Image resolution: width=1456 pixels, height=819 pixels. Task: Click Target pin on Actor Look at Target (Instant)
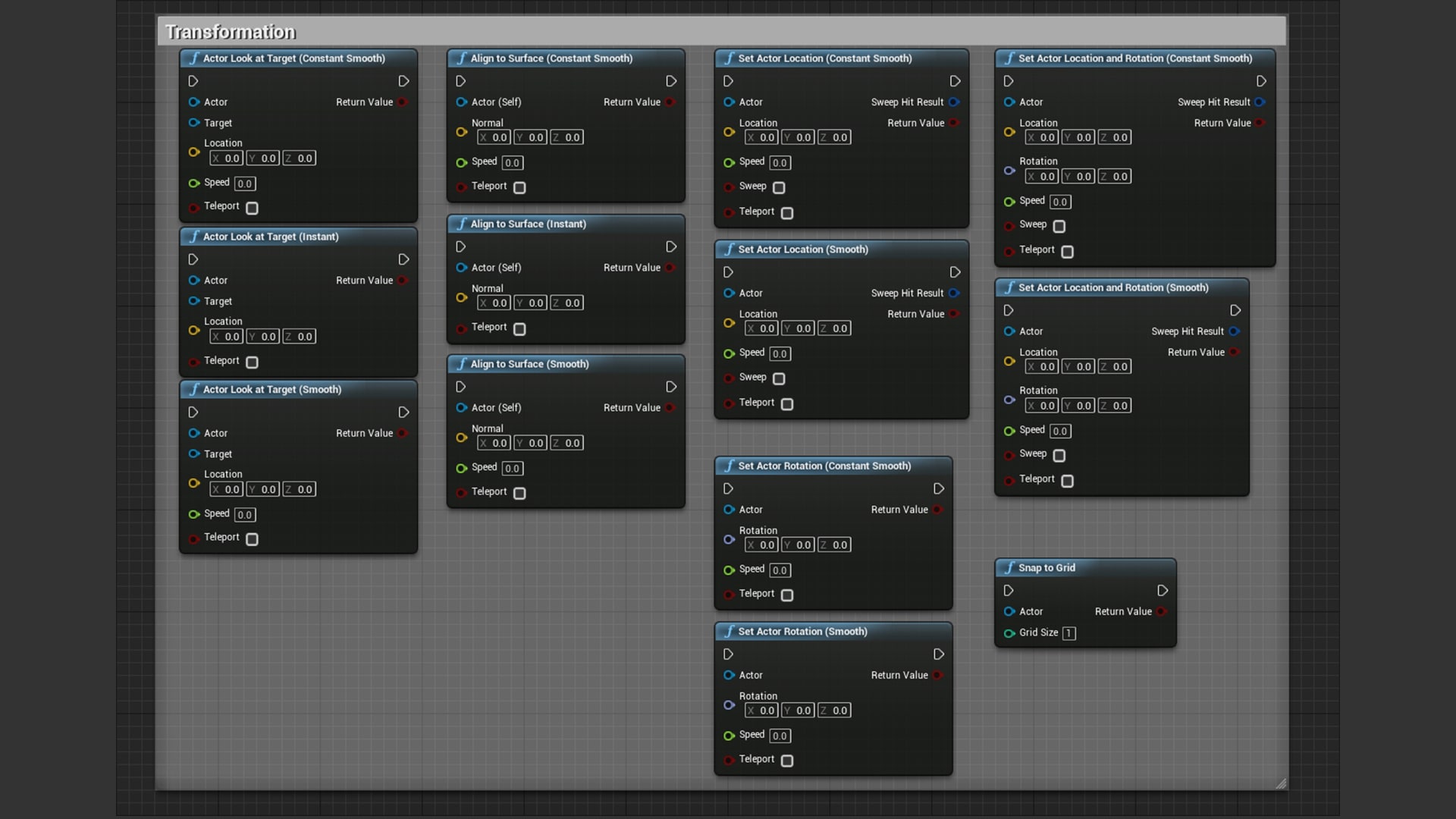tap(194, 301)
